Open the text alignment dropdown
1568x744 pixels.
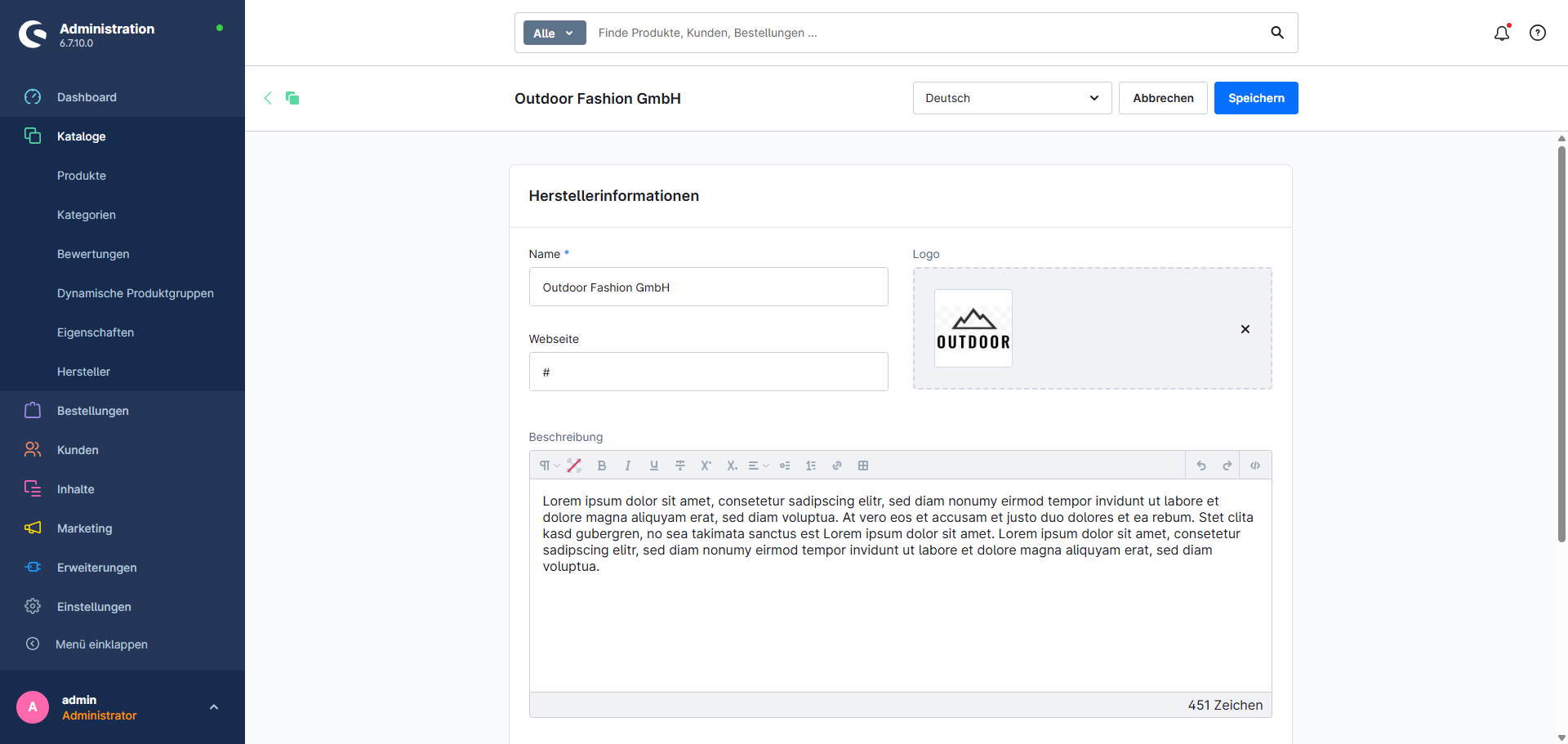(x=759, y=466)
